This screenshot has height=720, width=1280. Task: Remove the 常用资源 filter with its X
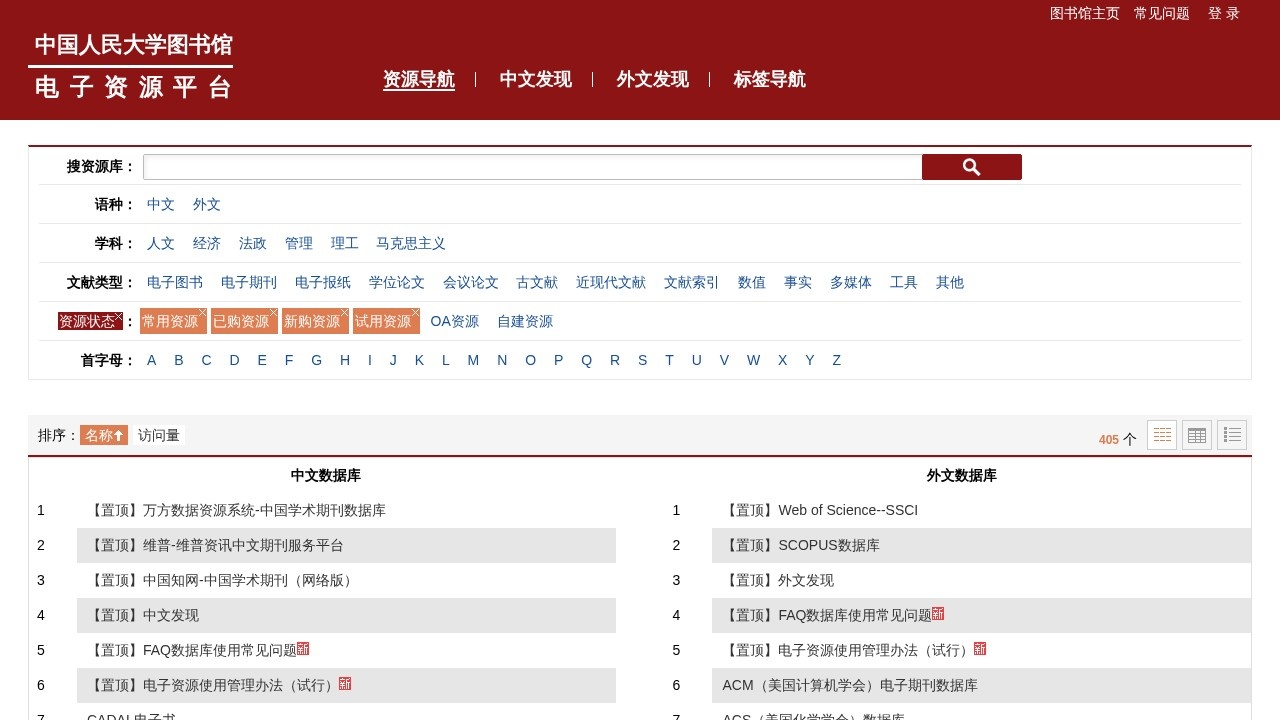[x=202, y=313]
